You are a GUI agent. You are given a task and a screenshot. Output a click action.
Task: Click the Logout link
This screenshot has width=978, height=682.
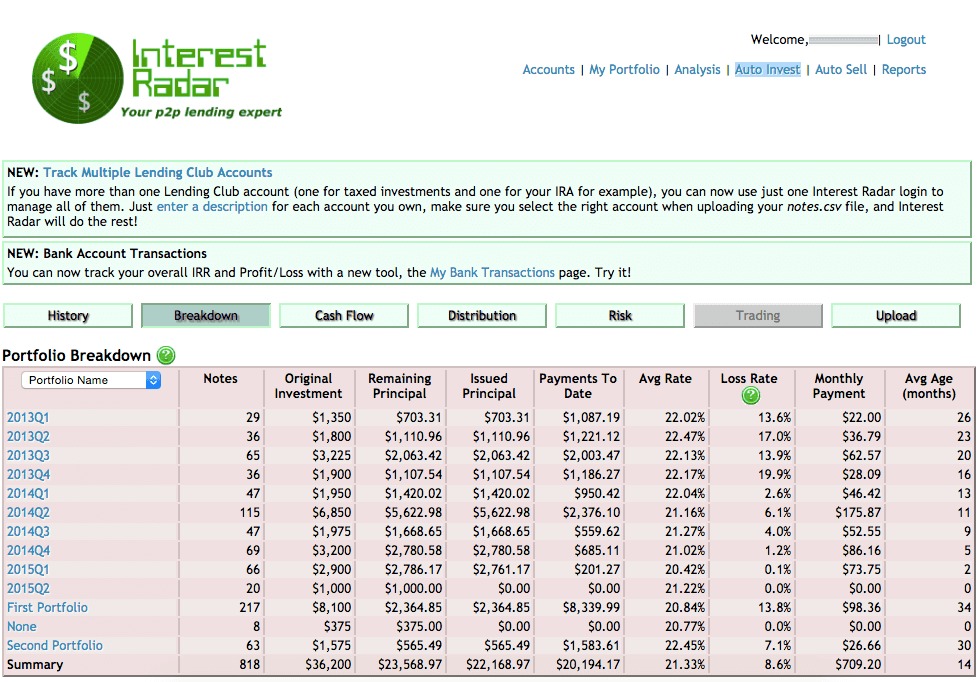[906, 40]
